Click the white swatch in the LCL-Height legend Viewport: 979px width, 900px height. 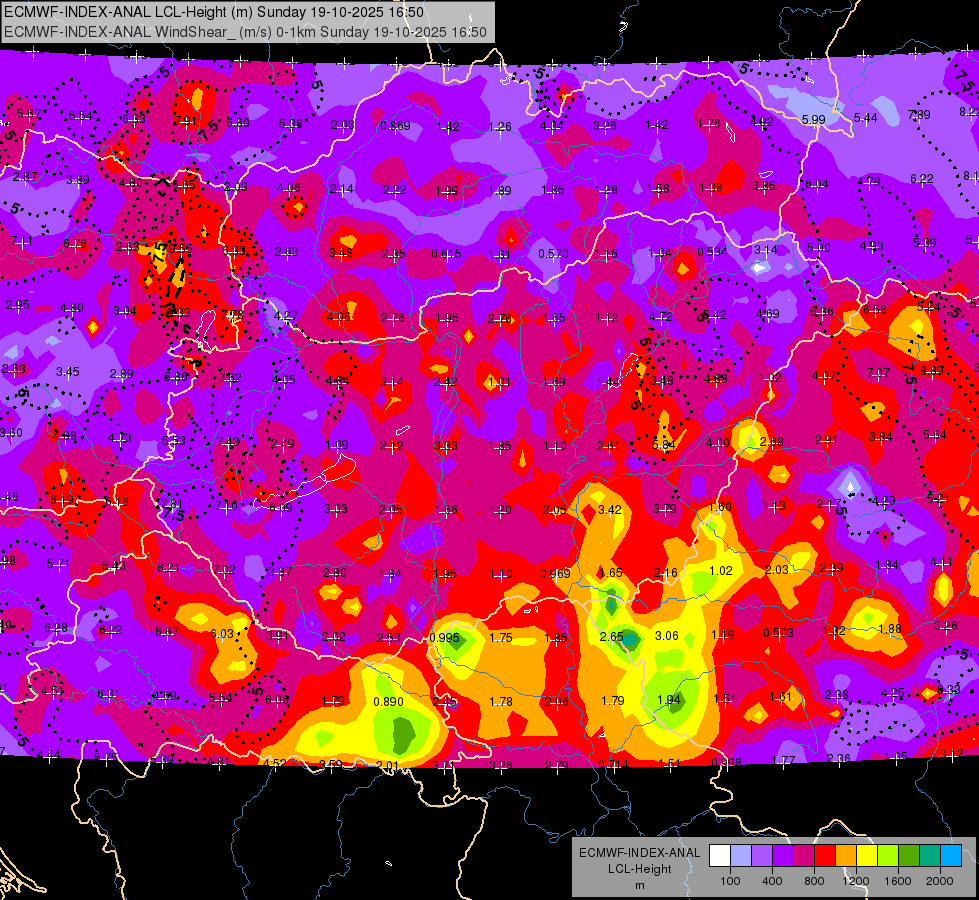point(720,855)
